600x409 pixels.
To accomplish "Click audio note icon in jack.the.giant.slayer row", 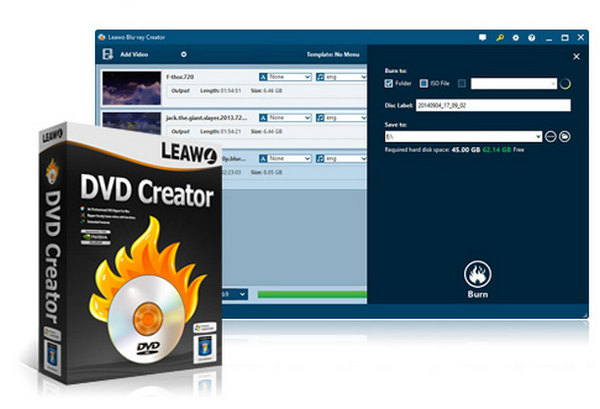I will click(320, 118).
